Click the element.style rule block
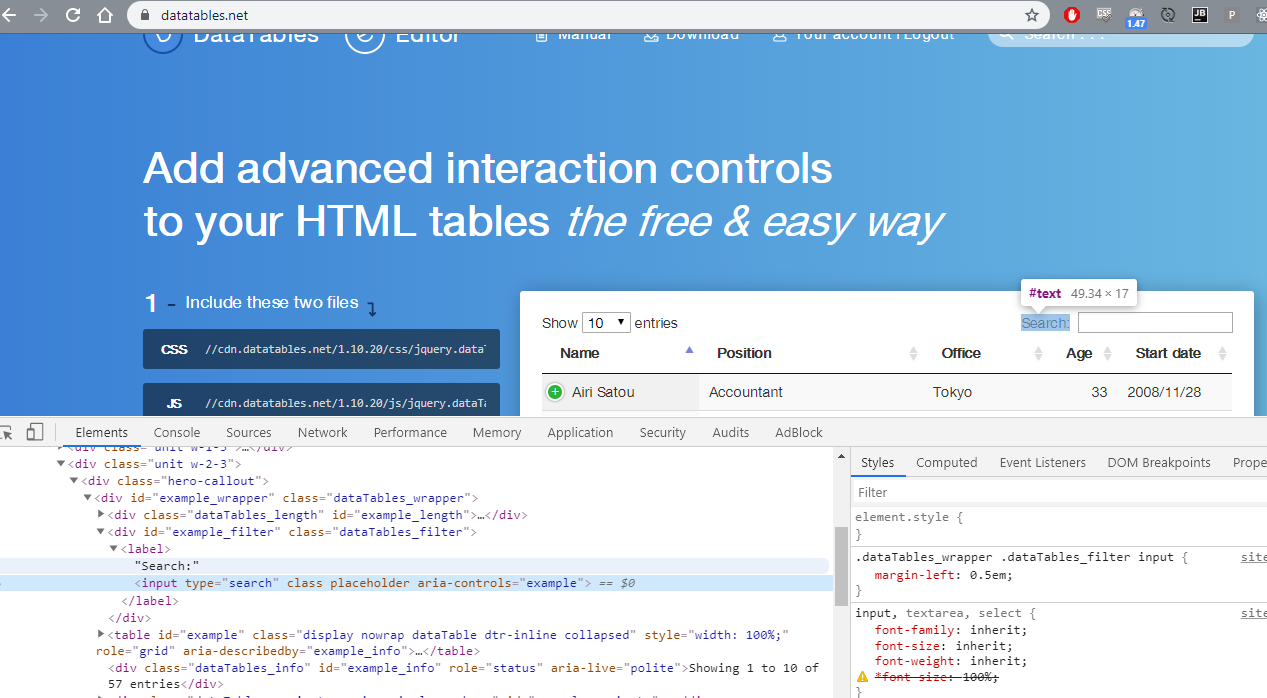1267x698 pixels. pos(1058,526)
